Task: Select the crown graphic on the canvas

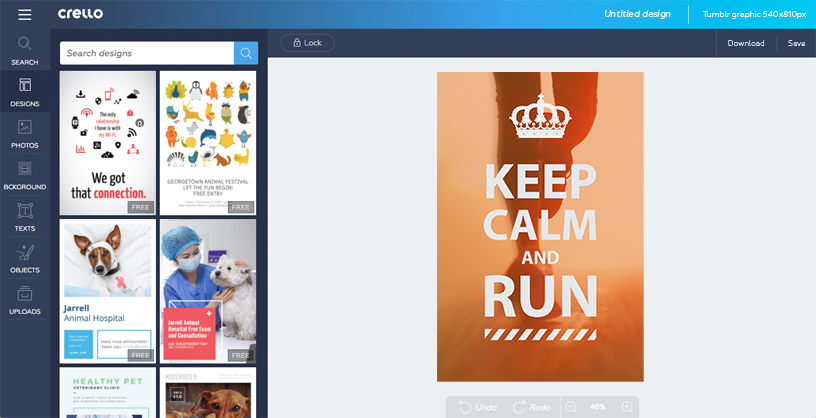Action: click(x=540, y=116)
